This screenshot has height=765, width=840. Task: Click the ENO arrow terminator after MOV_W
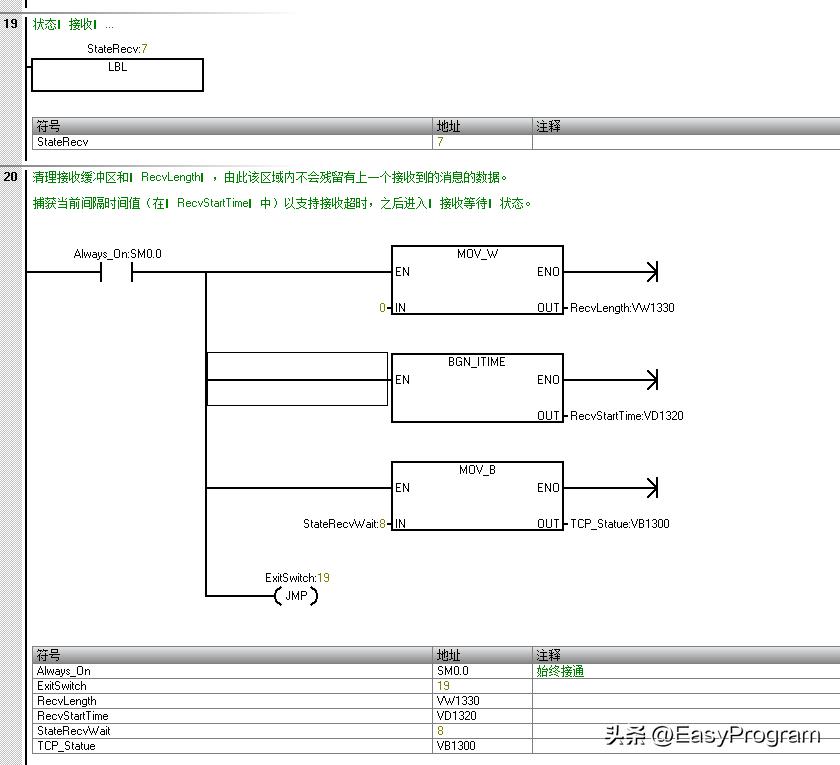click(652, 272)
